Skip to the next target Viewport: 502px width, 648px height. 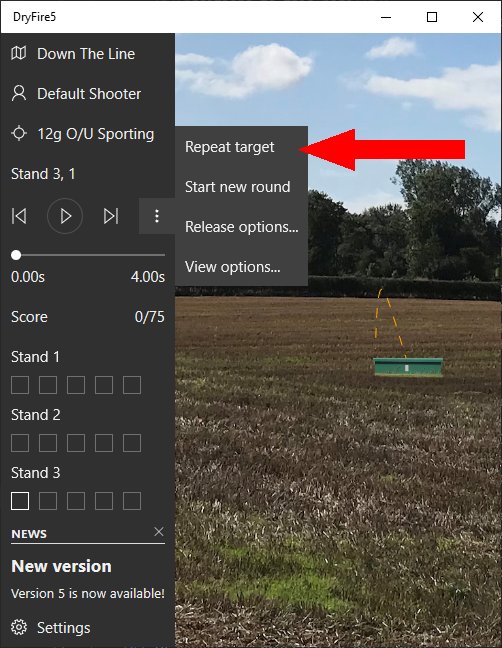point(111,216)
